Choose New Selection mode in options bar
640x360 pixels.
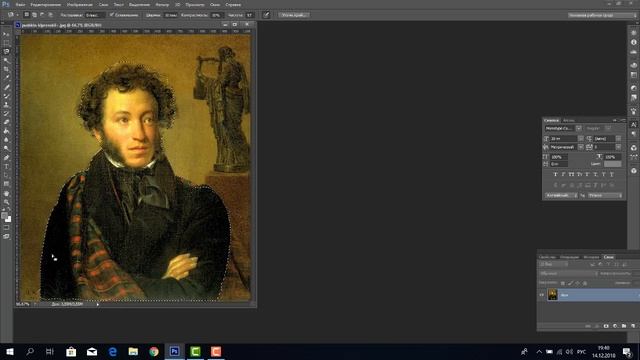27,15
